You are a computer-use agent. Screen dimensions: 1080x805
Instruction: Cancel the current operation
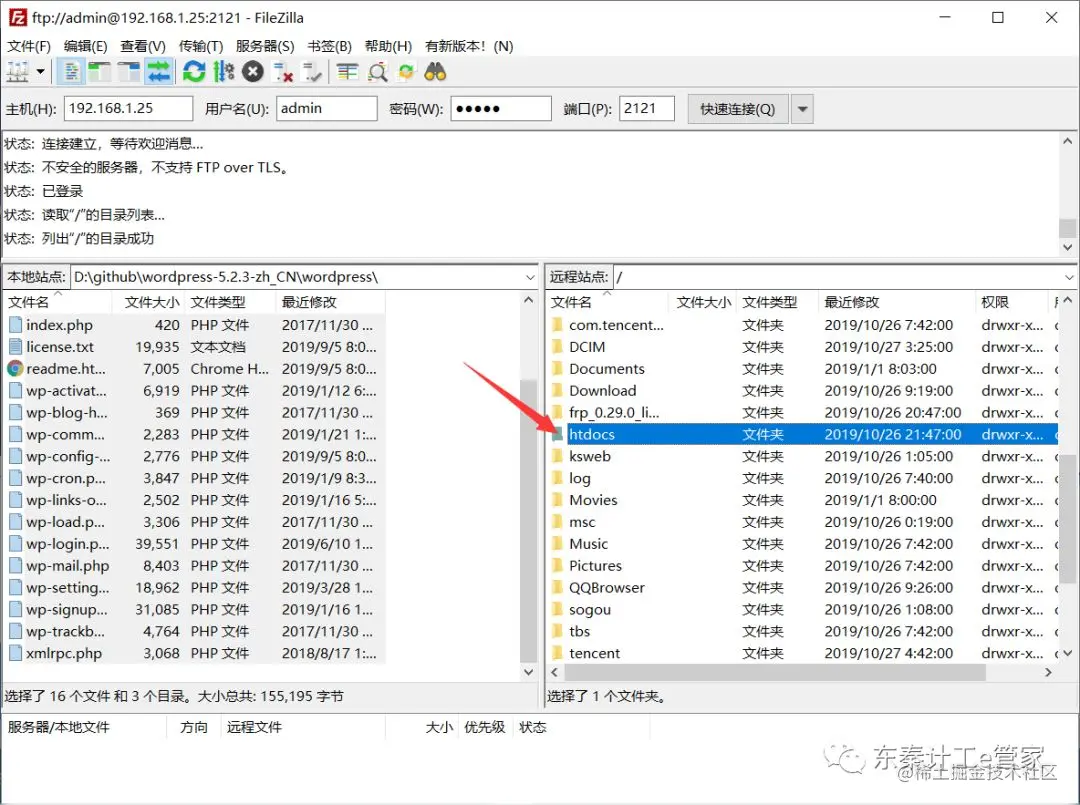252,71
